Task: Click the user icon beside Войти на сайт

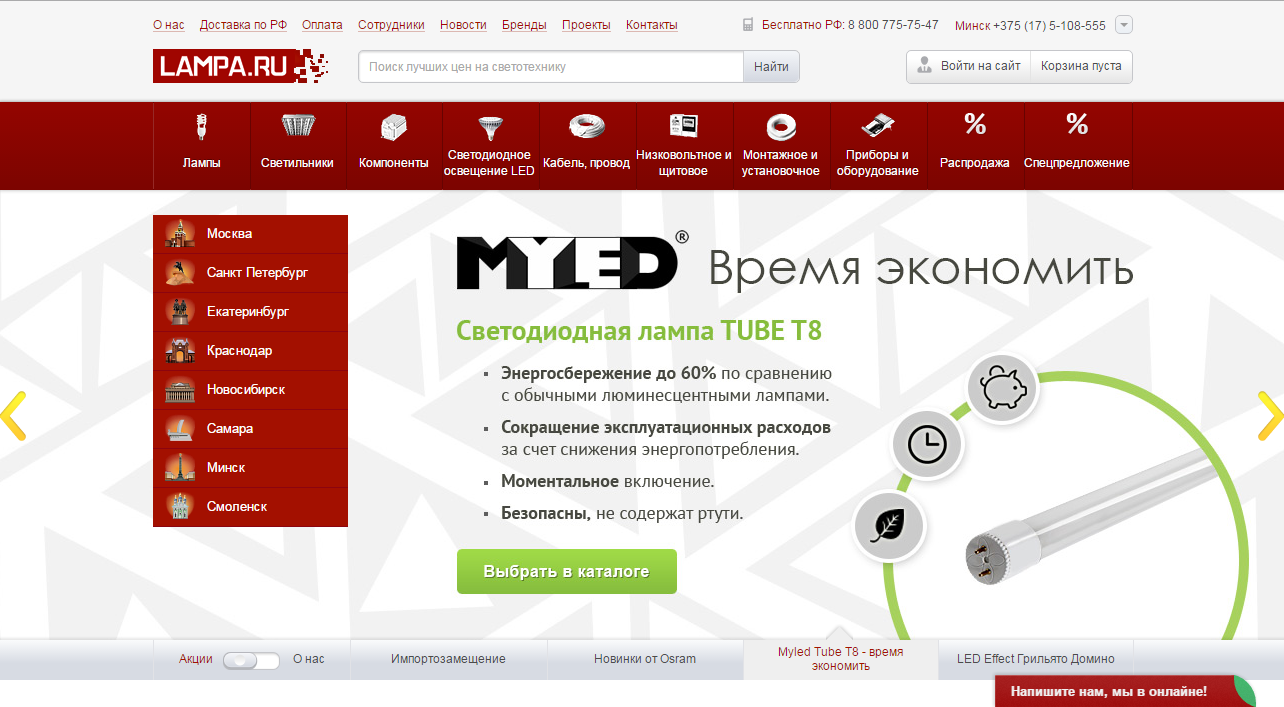Action: (x=925, y=66)
